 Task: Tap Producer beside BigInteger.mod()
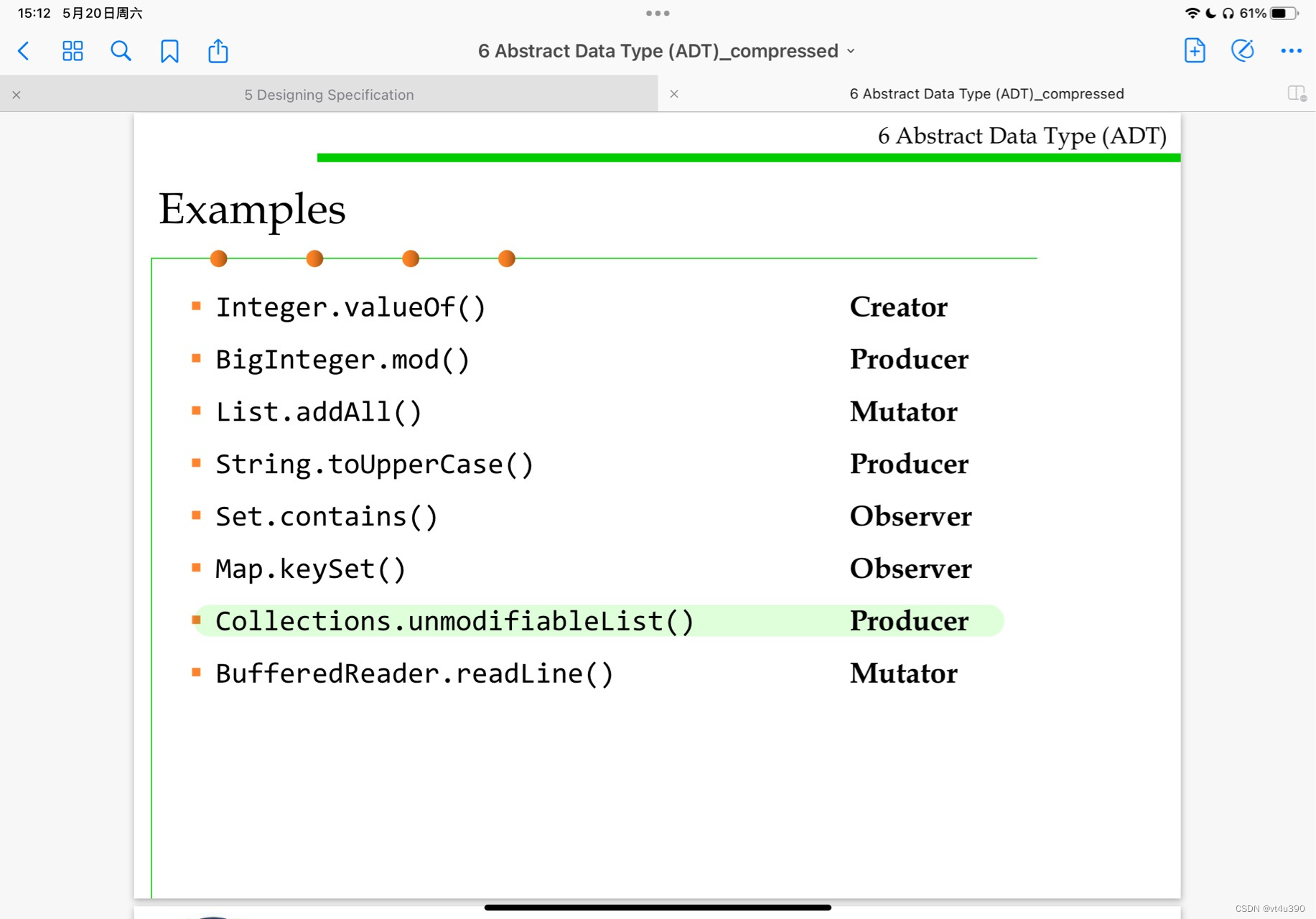(x=910, y=360)
